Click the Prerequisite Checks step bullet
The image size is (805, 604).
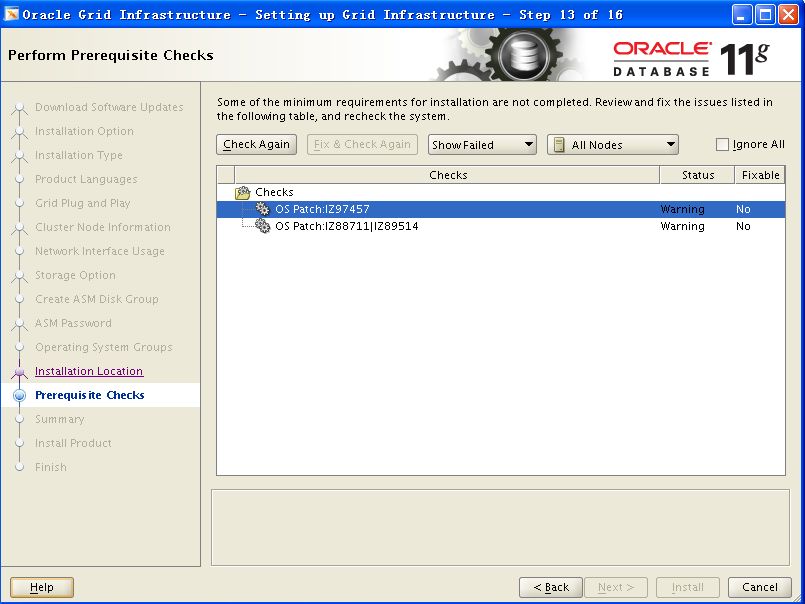pyautogui.click(x=19, y=395)
